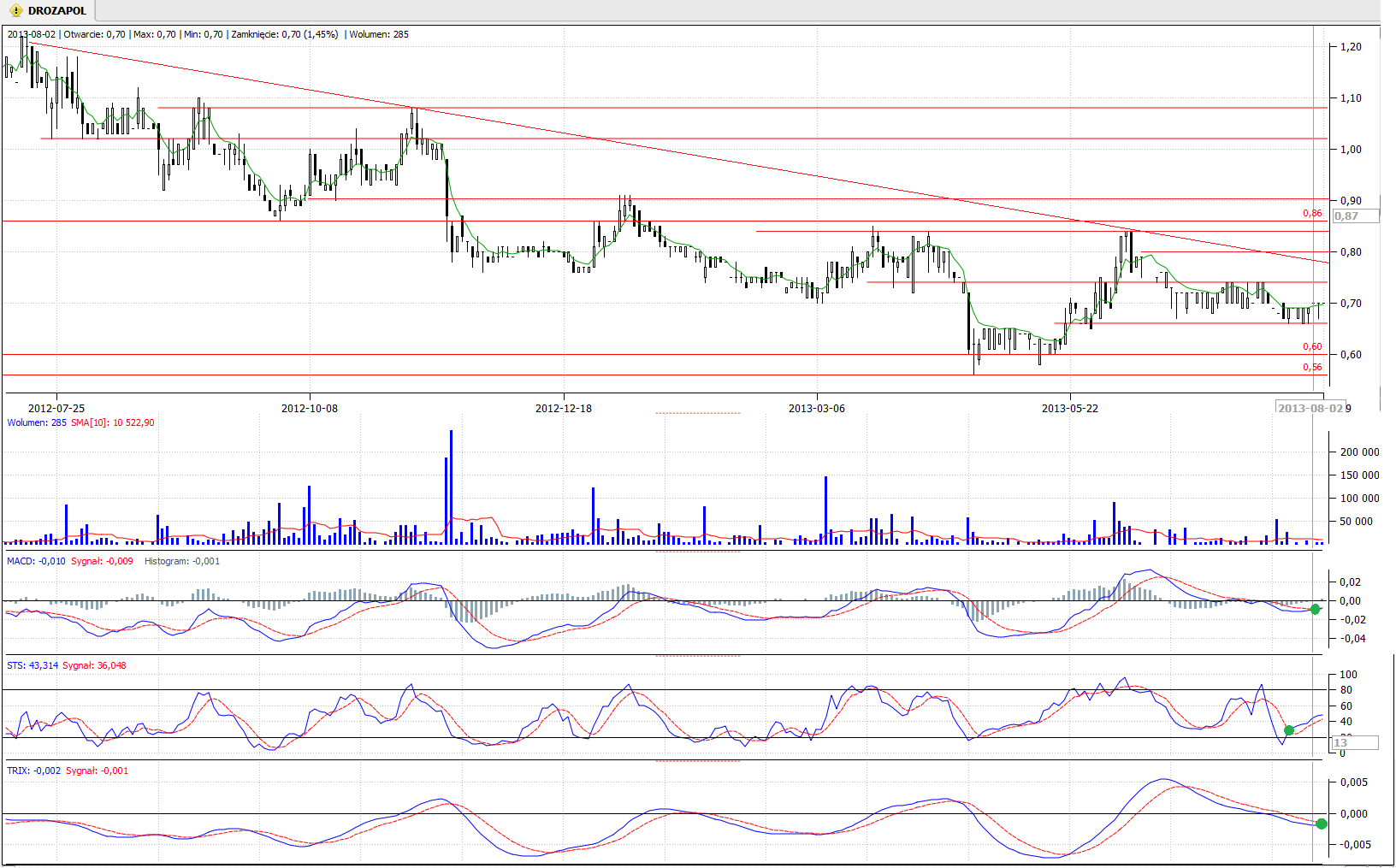Click the 2012-07-25 date axis label

coord(56,408)
